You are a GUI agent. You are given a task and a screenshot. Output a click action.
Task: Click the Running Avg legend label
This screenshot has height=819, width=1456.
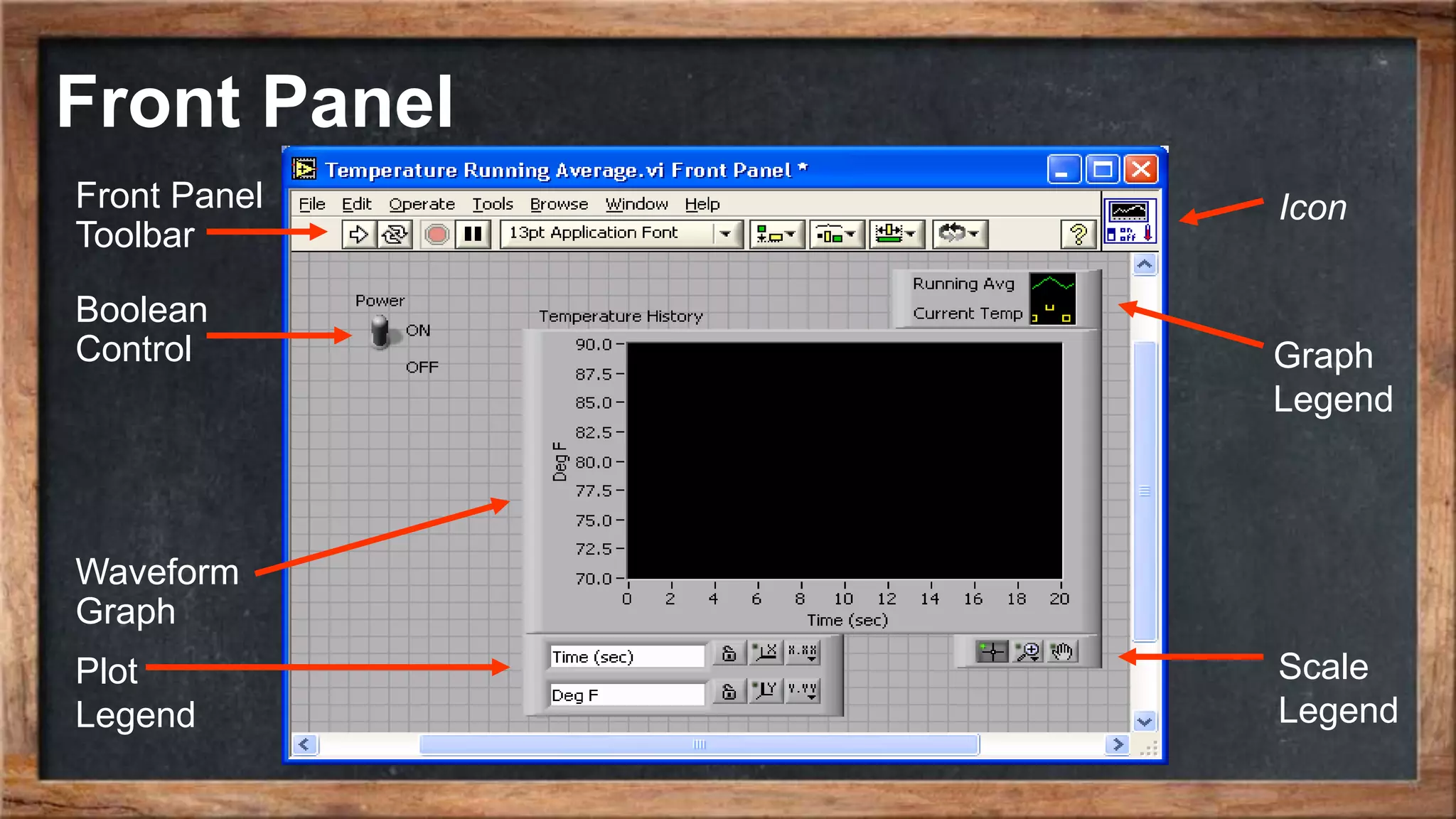963,284
